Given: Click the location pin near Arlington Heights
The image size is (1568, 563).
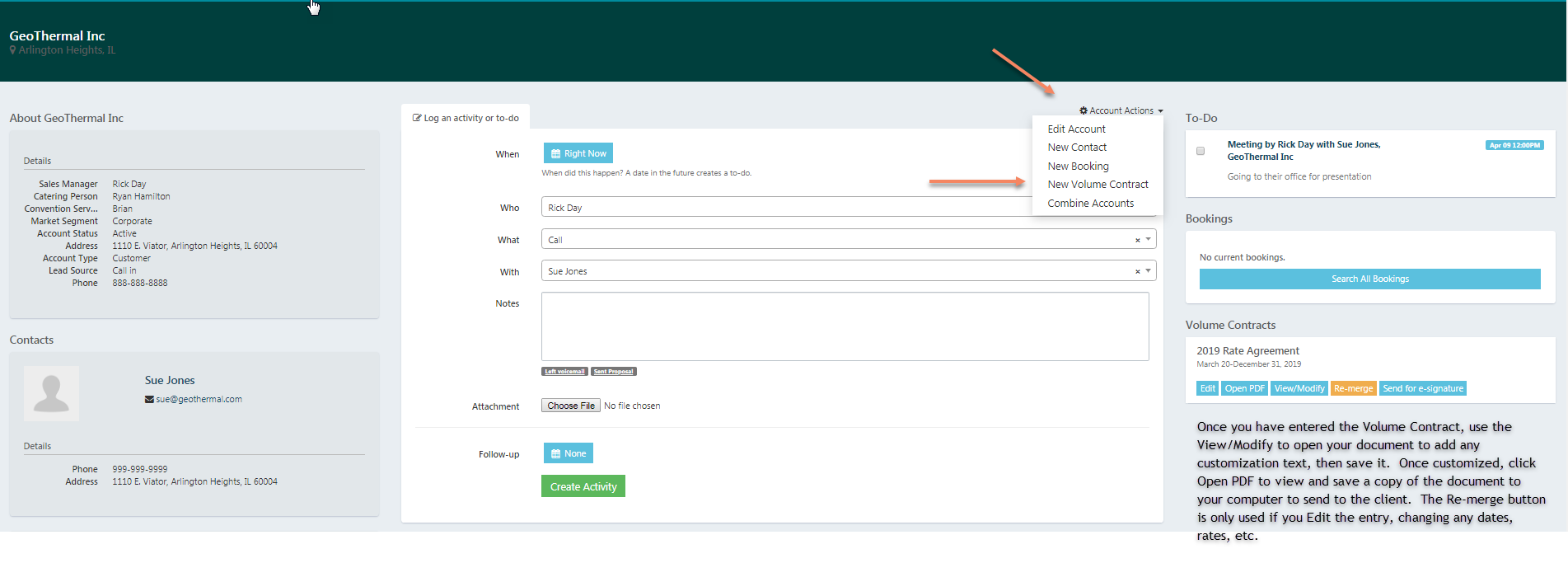Looking at the screenshot, I should coord(13,50).
